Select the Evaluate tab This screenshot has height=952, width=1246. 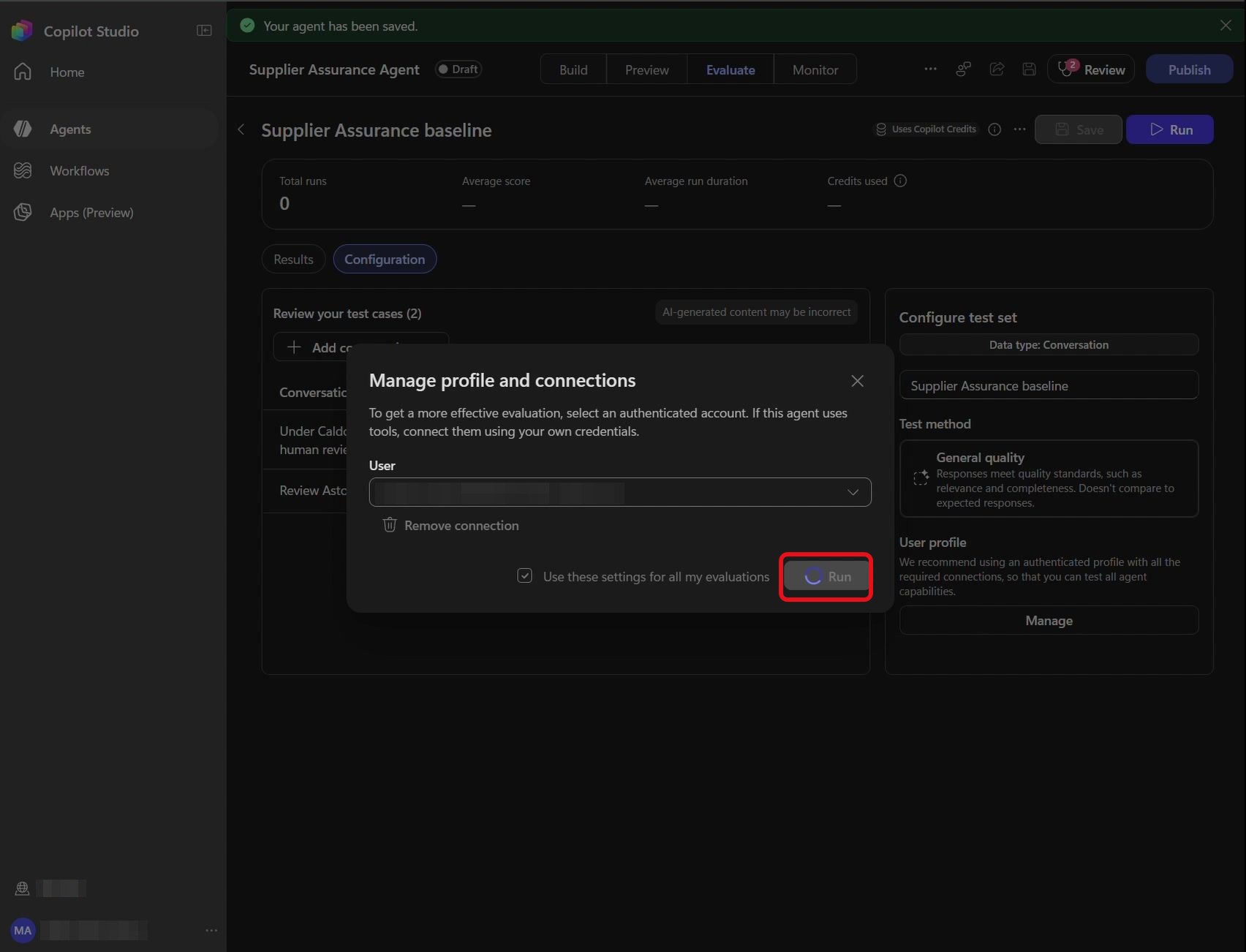coord(730,69)
